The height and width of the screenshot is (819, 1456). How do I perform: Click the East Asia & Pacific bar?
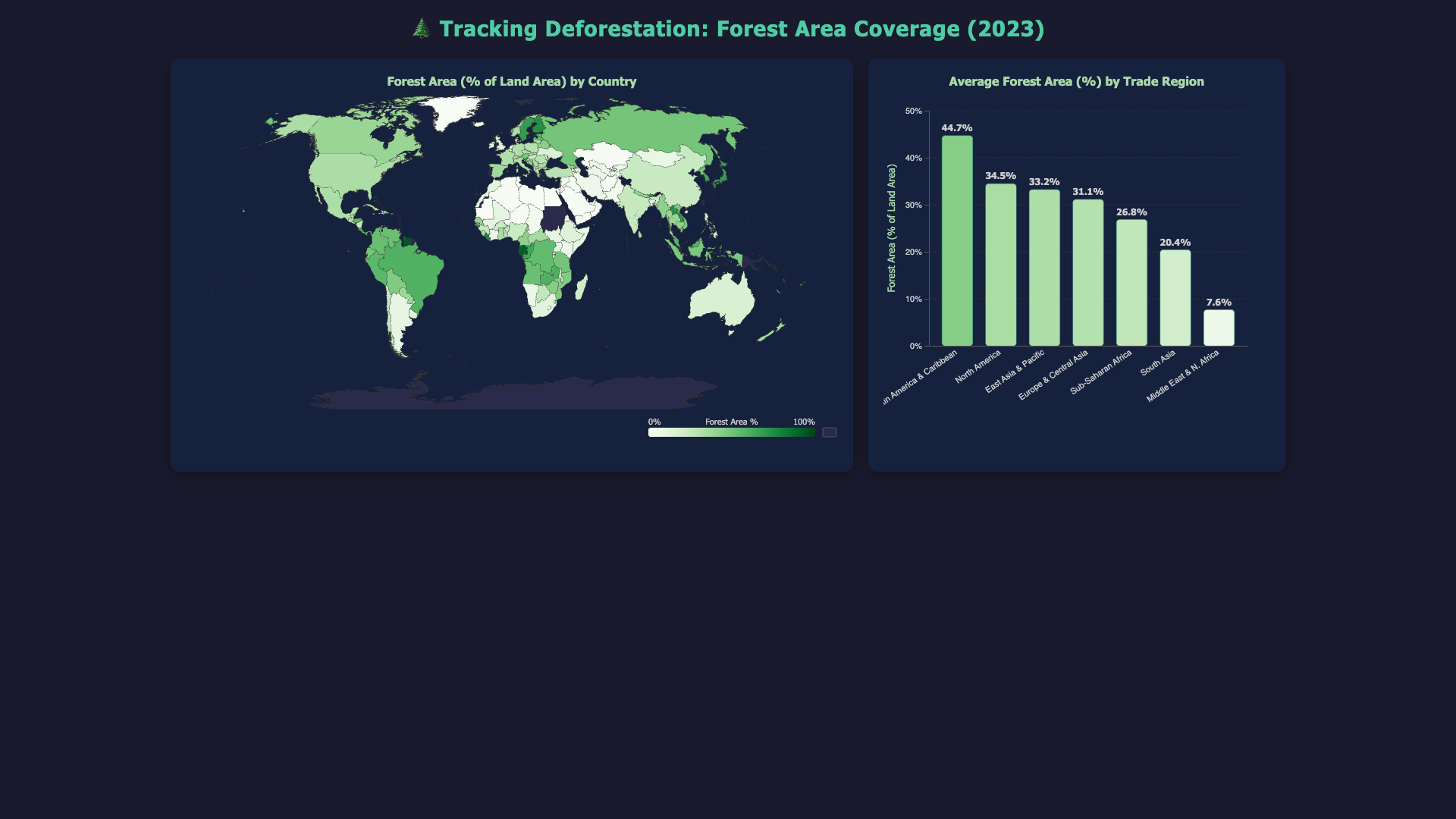[x=1044, y=268]
